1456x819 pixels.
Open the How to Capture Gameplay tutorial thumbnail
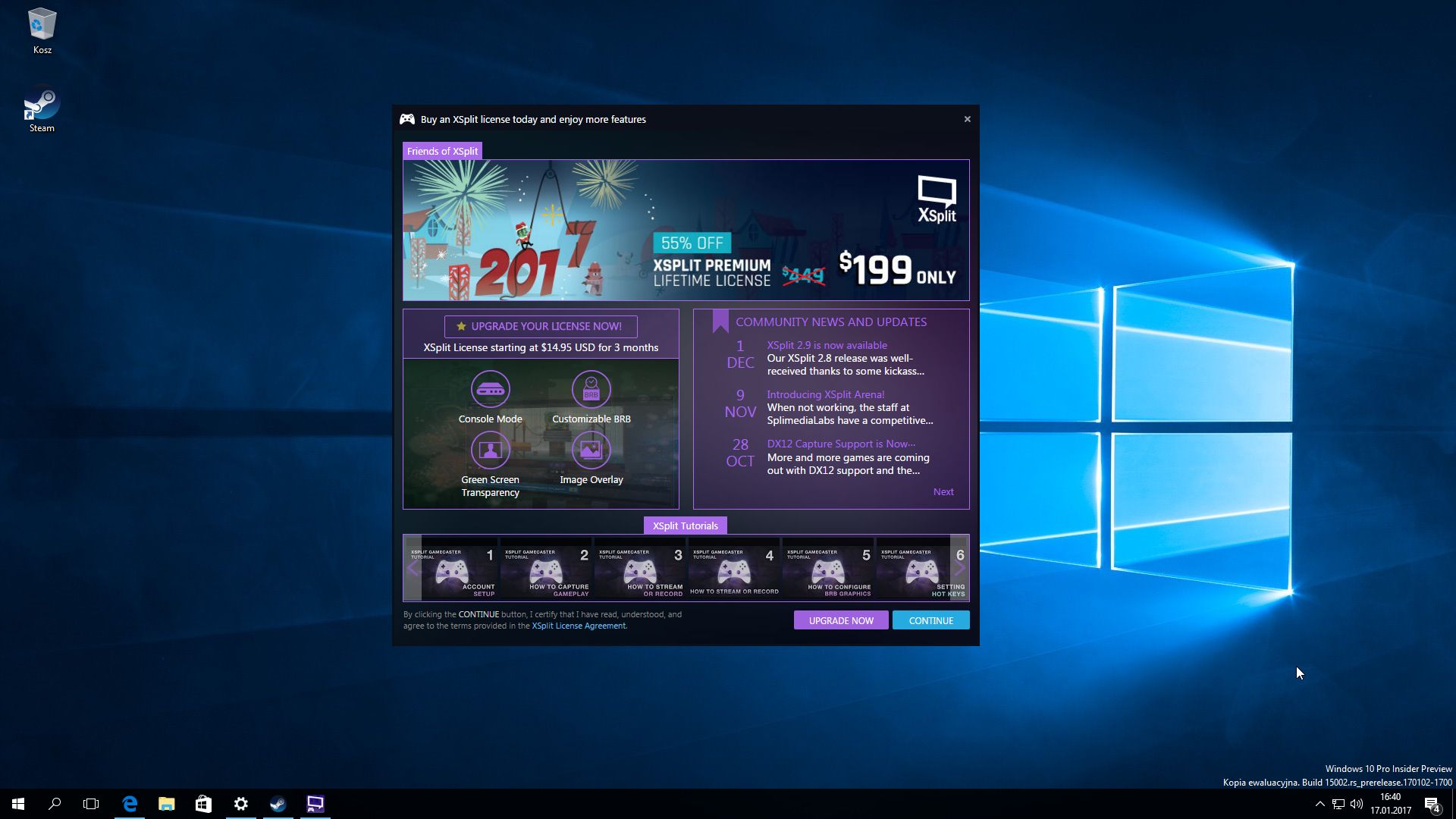click(544, 569)
